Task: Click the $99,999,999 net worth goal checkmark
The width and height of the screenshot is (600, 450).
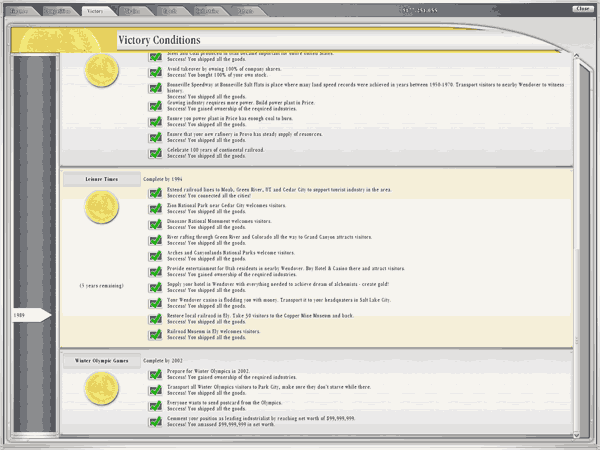Action: click(155, 422)
